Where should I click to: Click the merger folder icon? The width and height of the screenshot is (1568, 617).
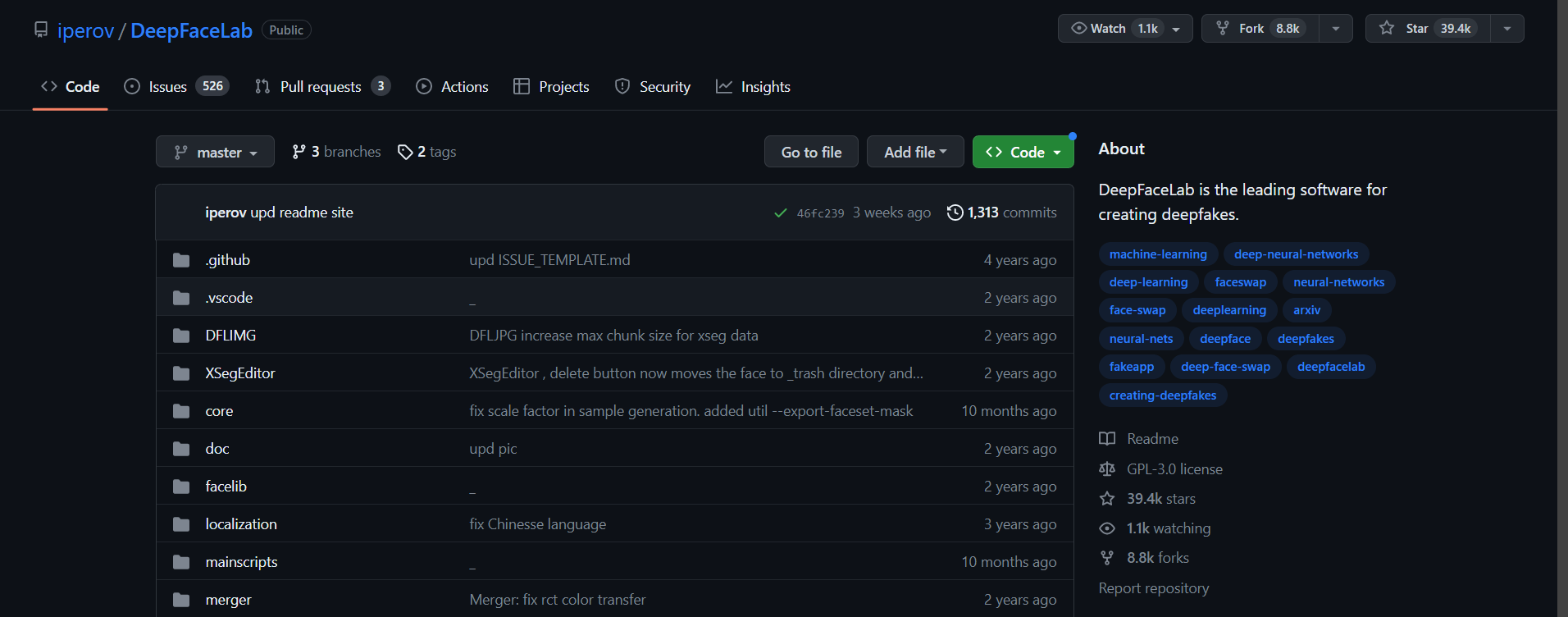[x=181, y=600]
